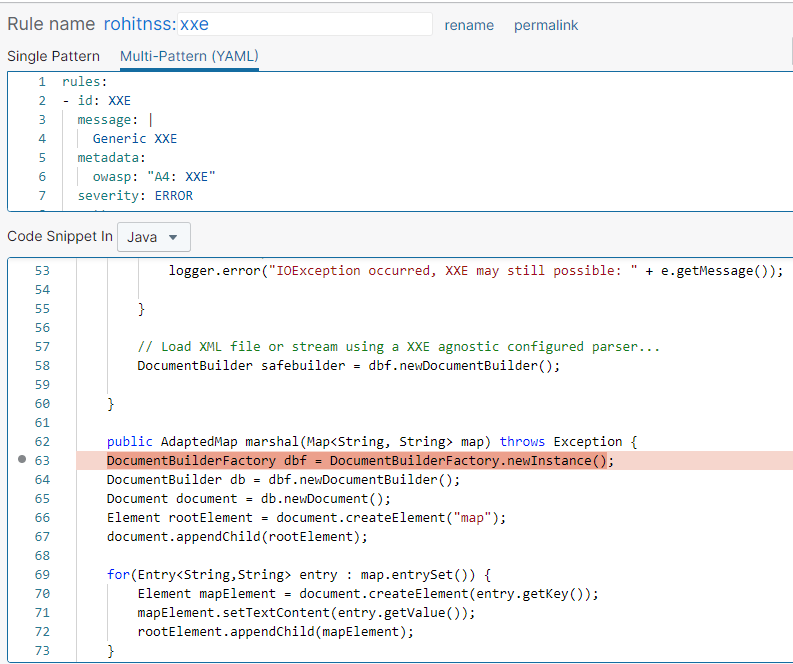793x664 pixels.
Task: Click the 'severity: ERROR' YAML line
Action: 135,196
